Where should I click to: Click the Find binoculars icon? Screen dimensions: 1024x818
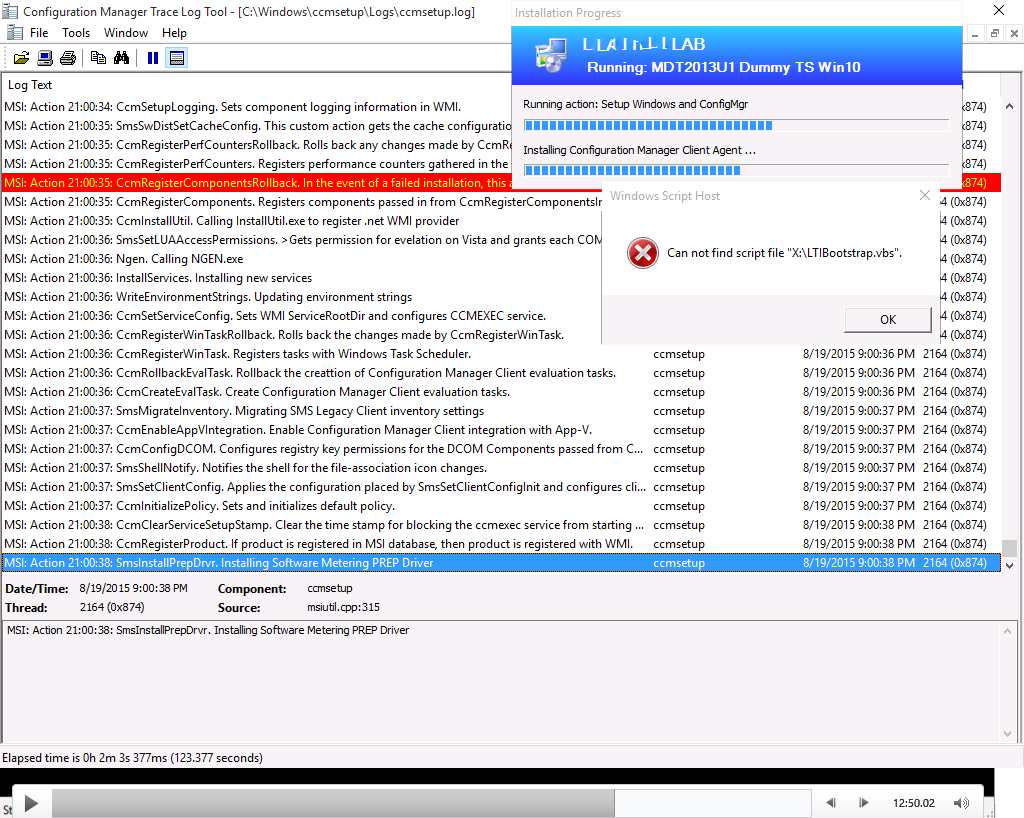(121, 58)
